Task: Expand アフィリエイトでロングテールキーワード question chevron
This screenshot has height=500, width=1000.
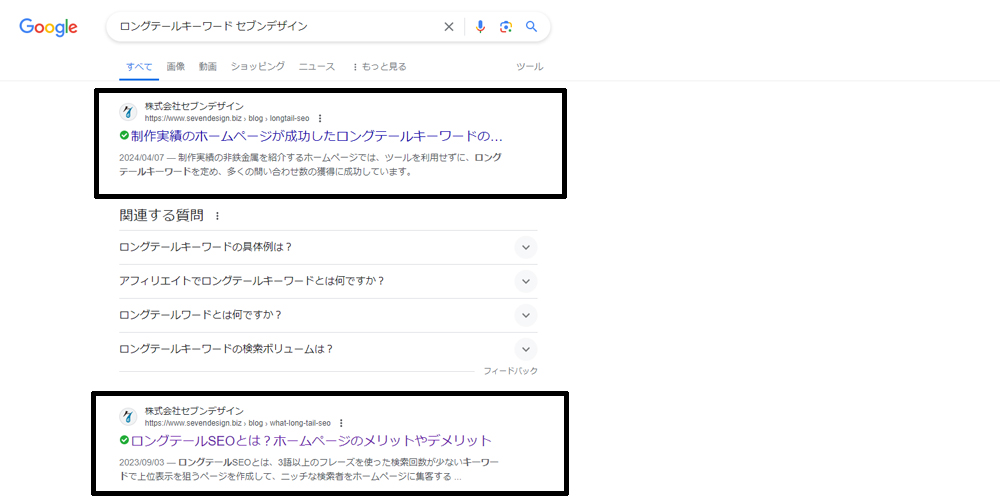Action: (x=526, y=281)
